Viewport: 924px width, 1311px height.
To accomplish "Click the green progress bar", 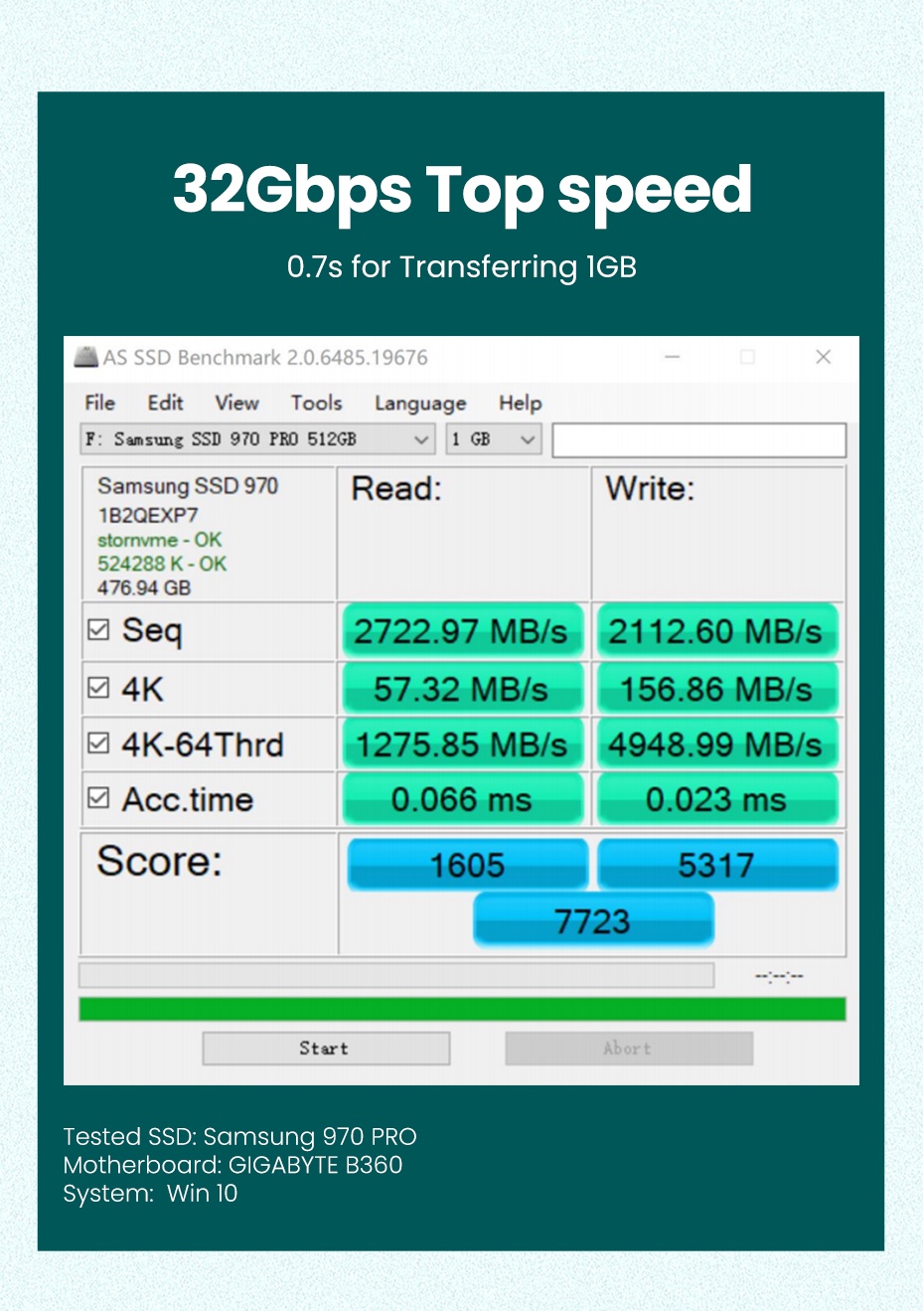I will click(x=462, y=1010).
